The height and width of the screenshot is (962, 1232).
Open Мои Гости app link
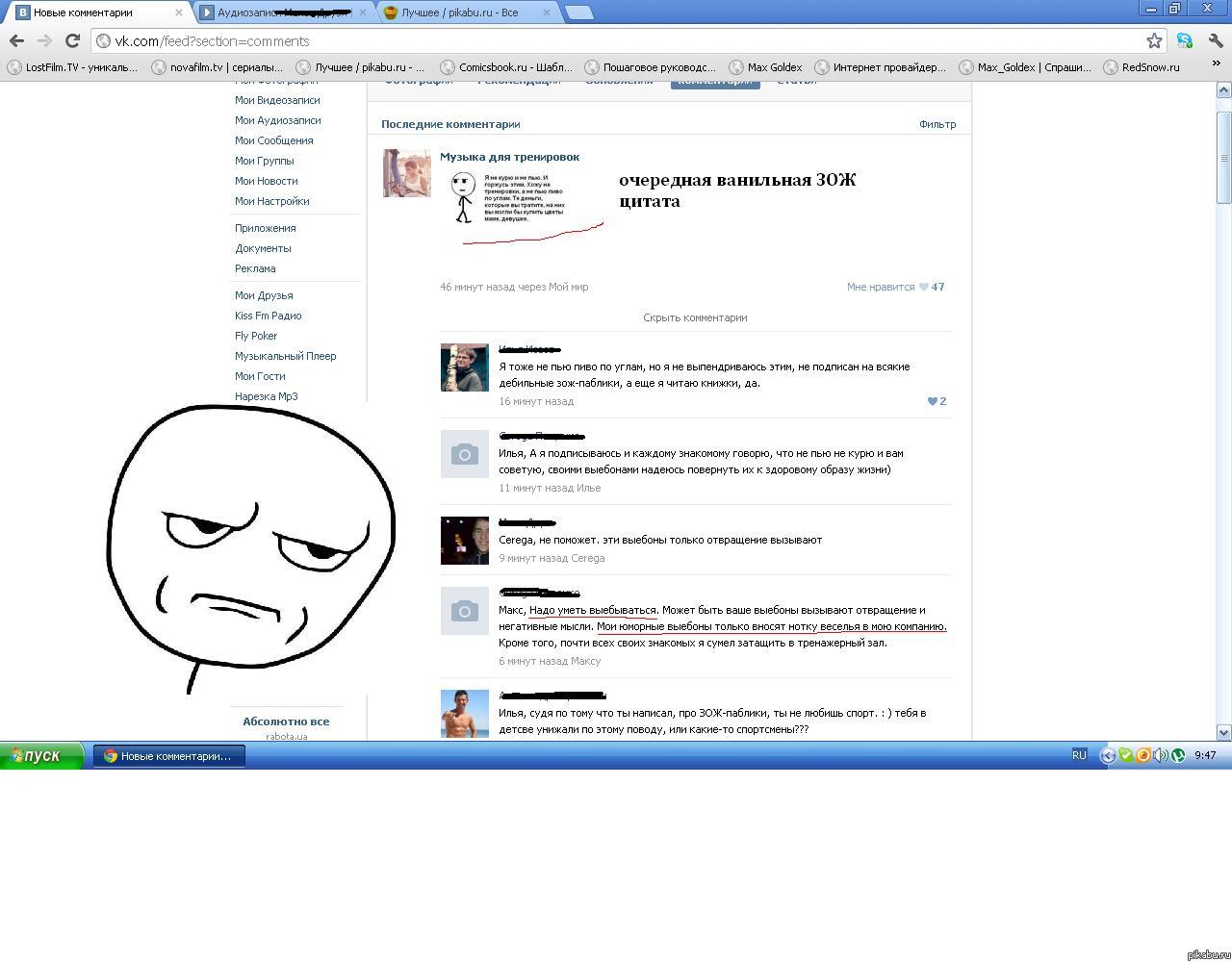click(260, 376)
